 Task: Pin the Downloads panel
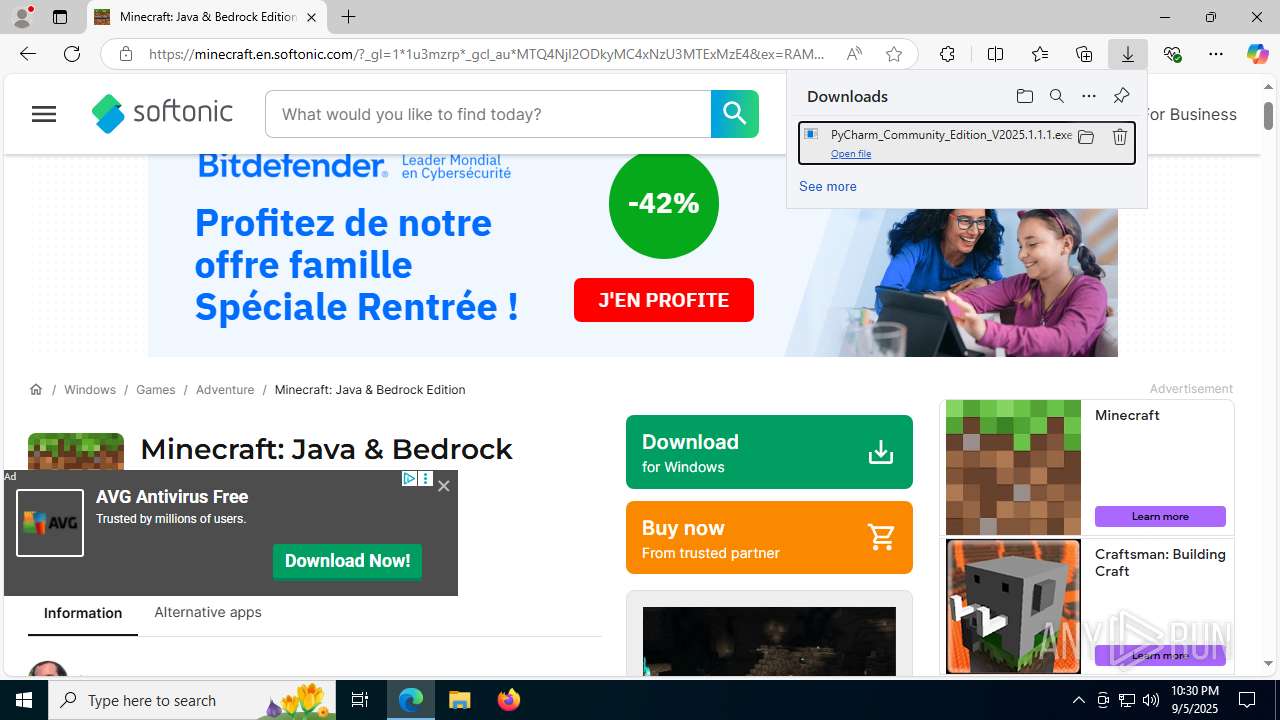coord(1121,96)
